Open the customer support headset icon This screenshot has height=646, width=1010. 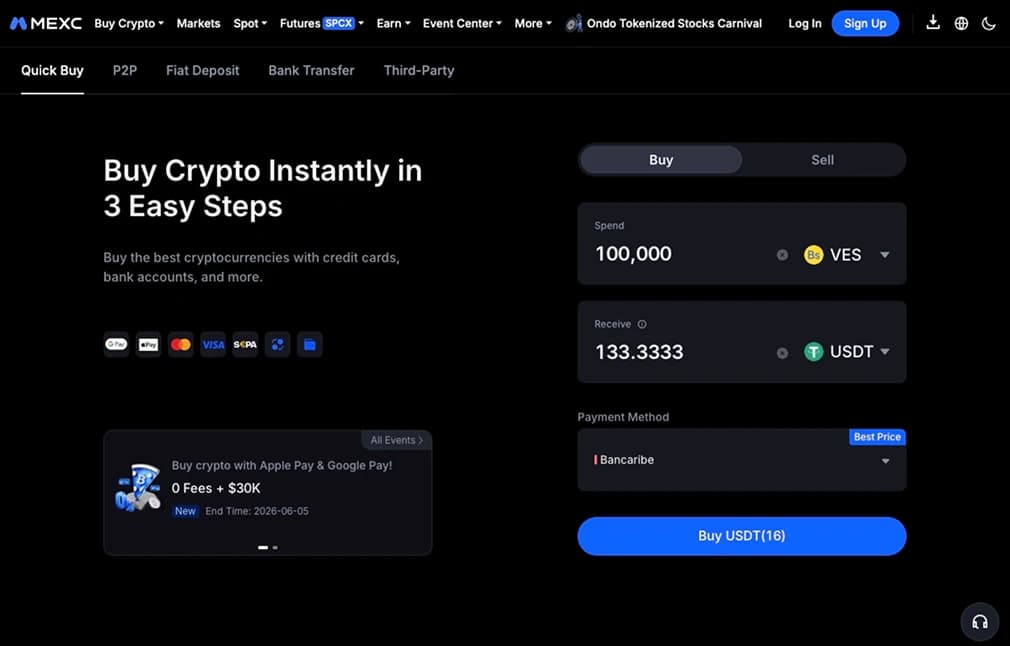tap(980, 622)
